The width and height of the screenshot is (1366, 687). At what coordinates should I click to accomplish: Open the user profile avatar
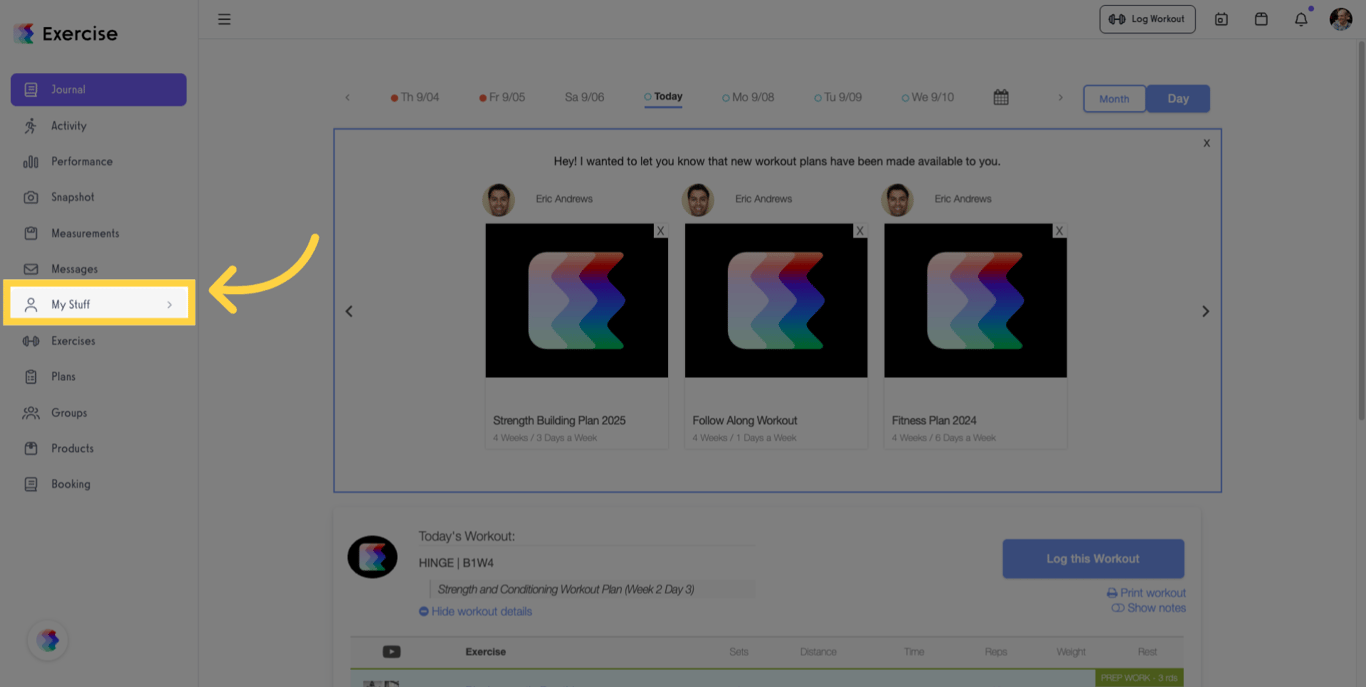click(x=1341, y=19)
